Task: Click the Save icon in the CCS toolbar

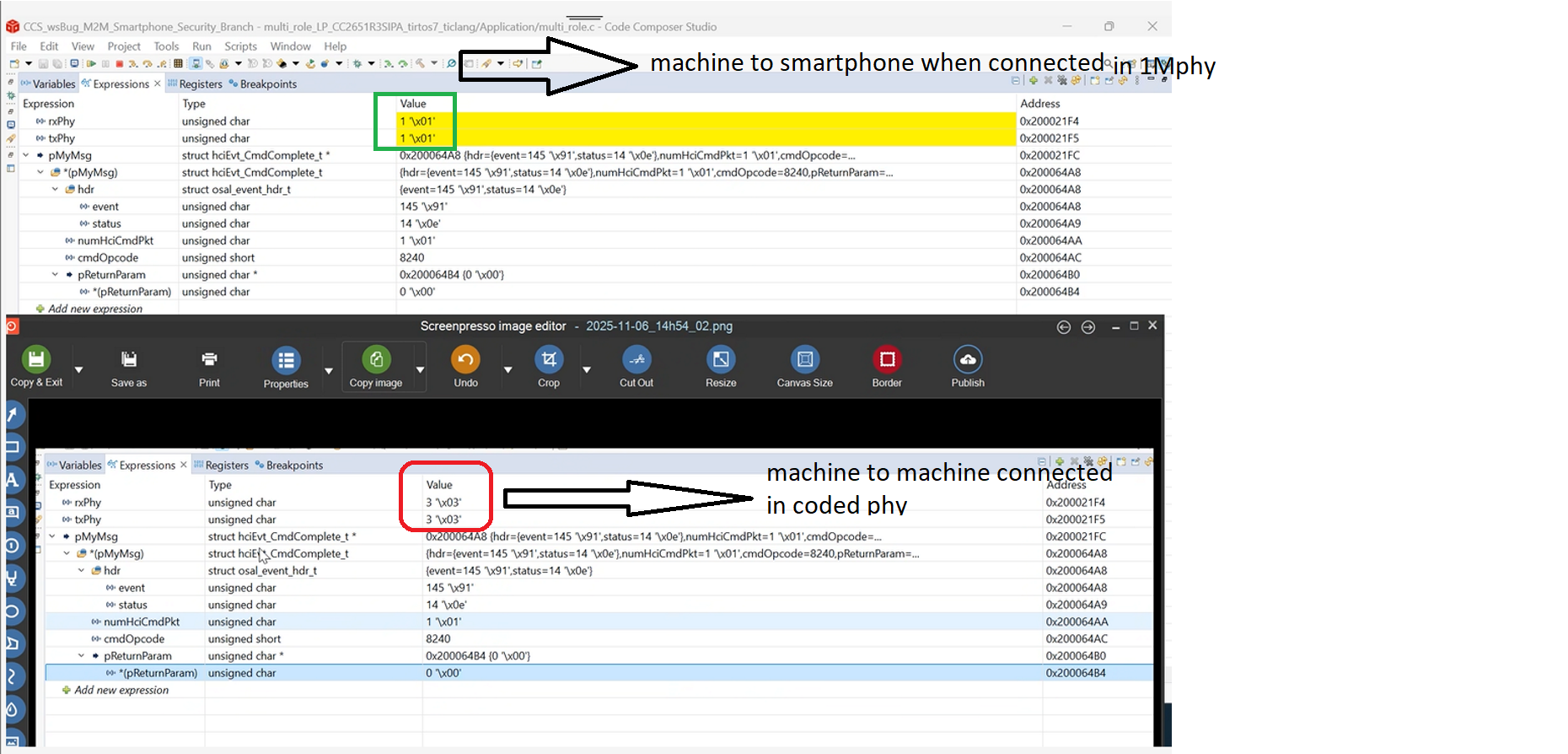Action: point(44,63)
